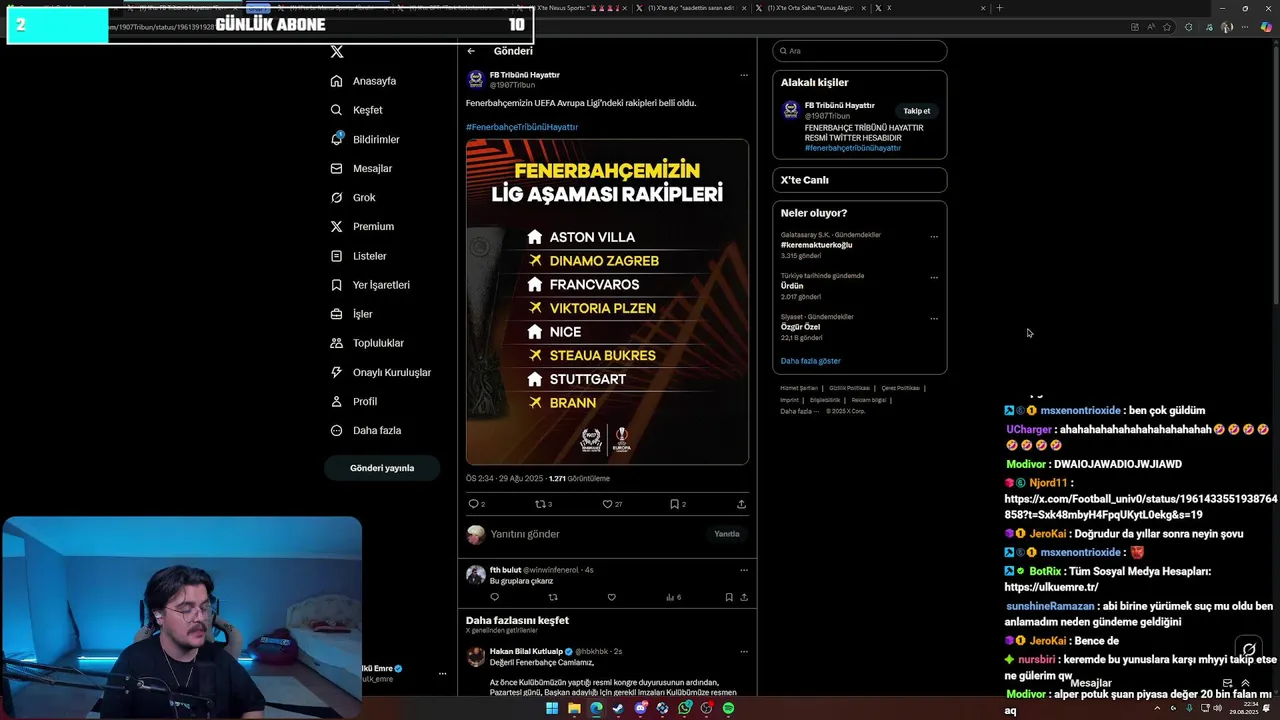This screenshot has height=720, width=1280.
Task: Like the post with heart icon
Action: point(607,504)
